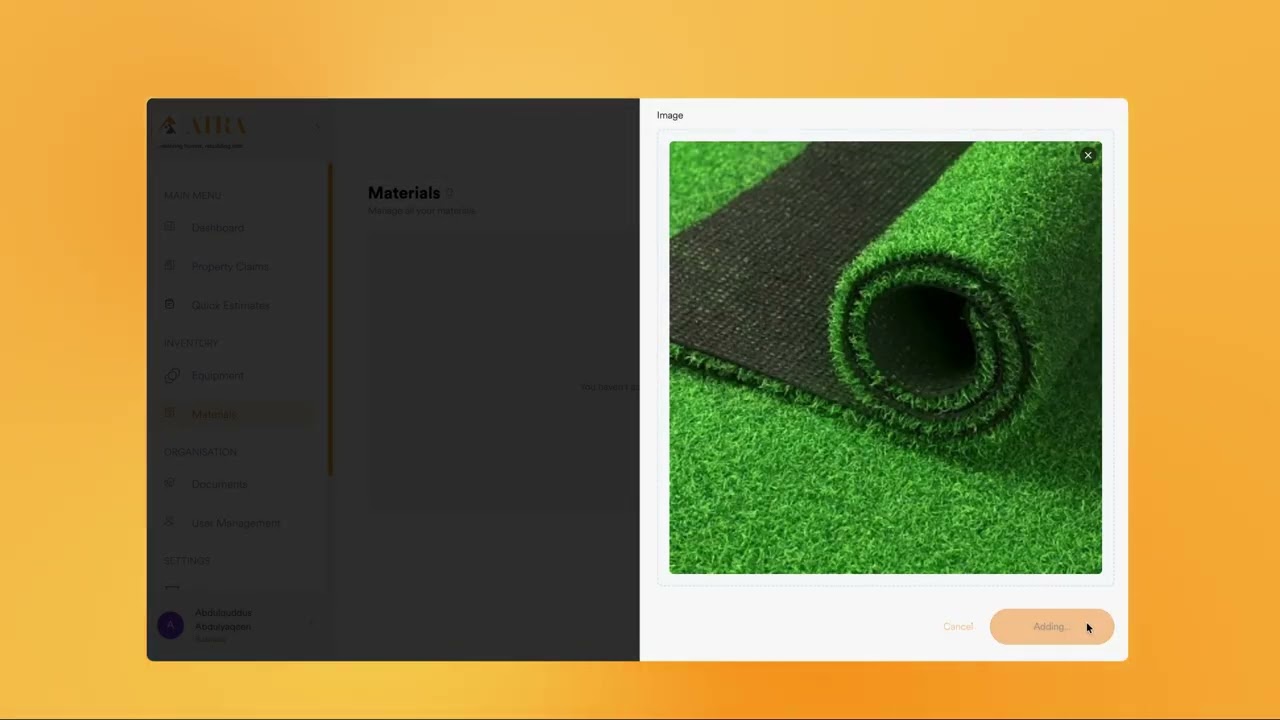
Task: Remove the uploaded grass image
Action: pos(1088,155)
